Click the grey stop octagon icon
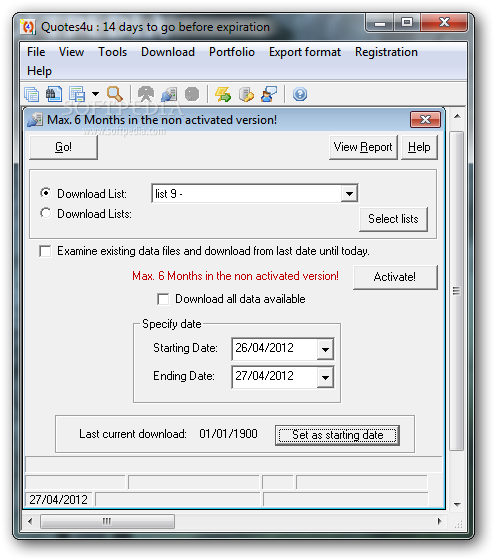 pos(192,94)
